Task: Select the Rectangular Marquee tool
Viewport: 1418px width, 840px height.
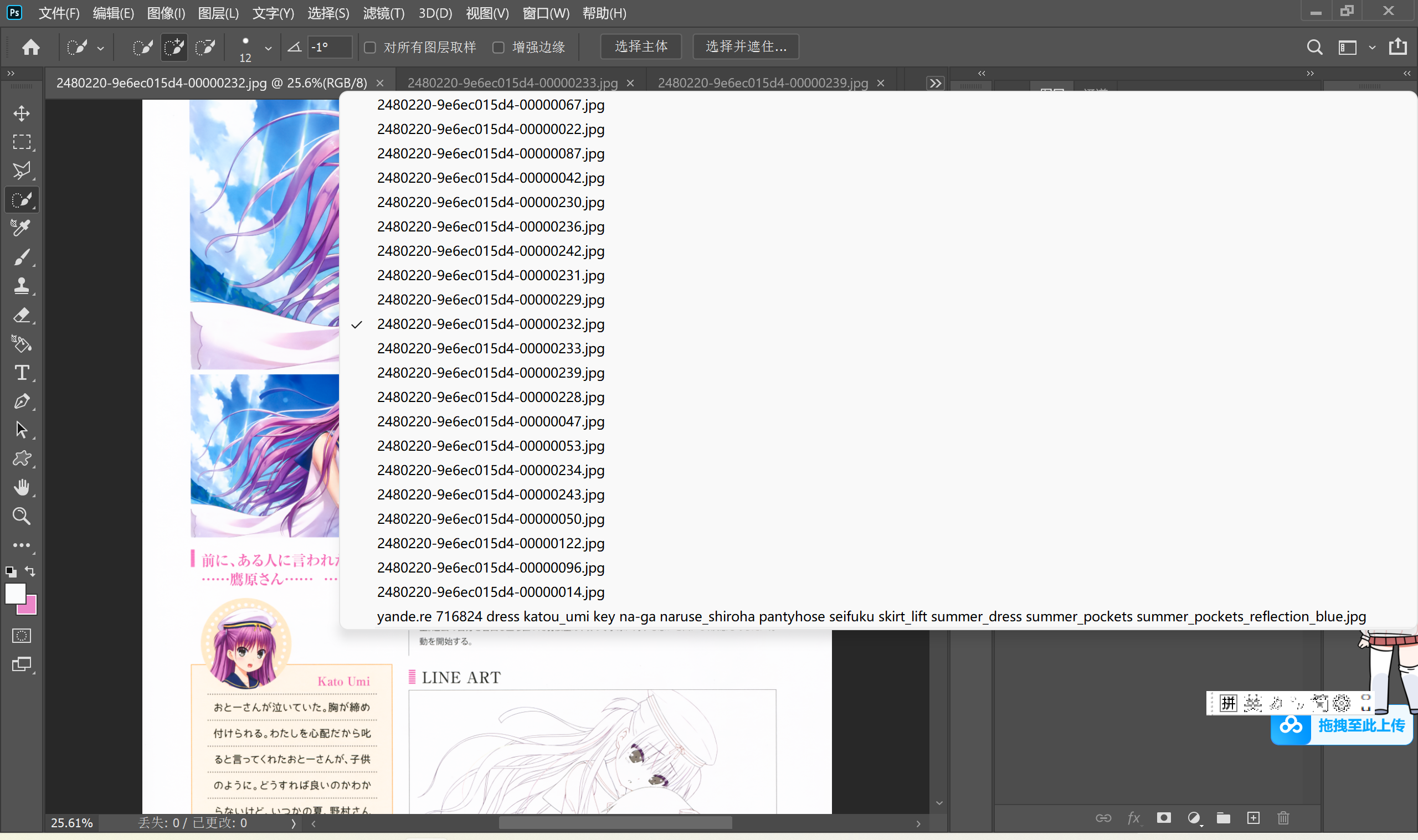Action: pyautogui.click(x=22, y=142)
